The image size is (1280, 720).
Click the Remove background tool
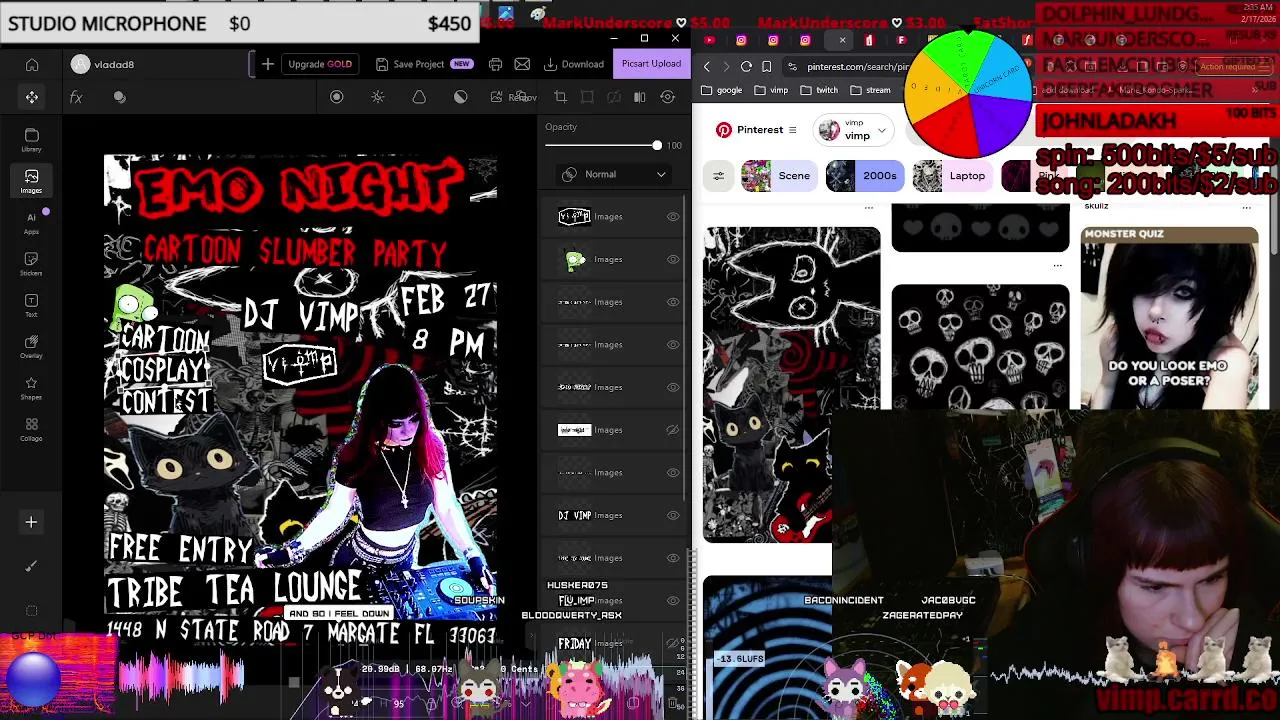514,97
